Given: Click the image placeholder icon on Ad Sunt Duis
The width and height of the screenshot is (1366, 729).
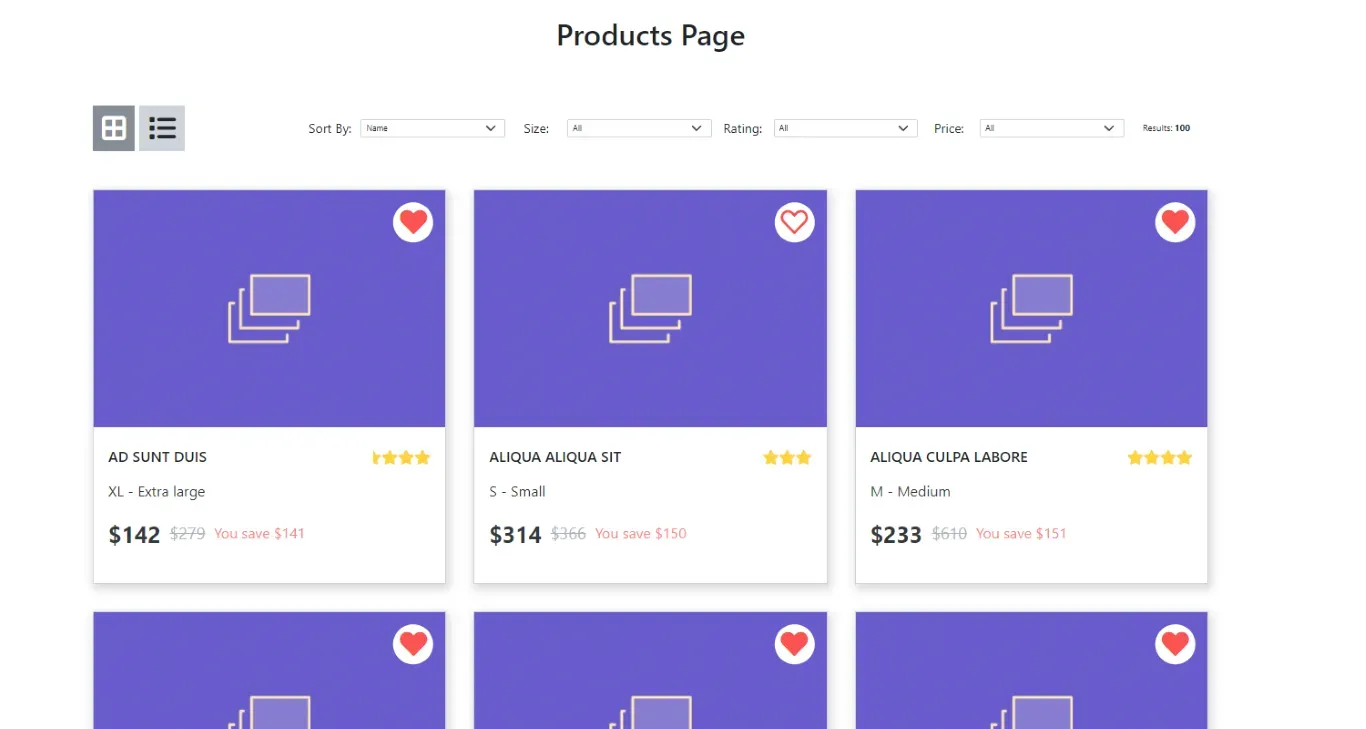Looking at the screenshot, I should pyautogui.click(x=269, y=307).
